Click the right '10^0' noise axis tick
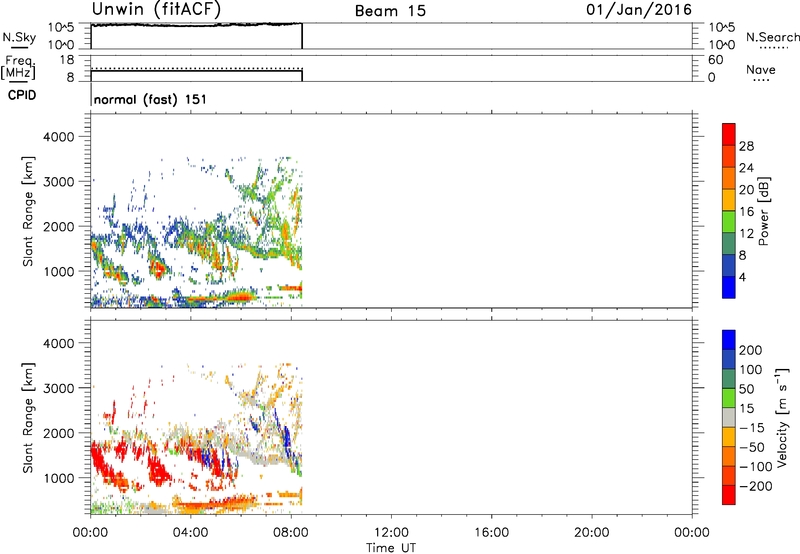Image resolution: width=800 pixels, height=554 pixels. (721, 45)
